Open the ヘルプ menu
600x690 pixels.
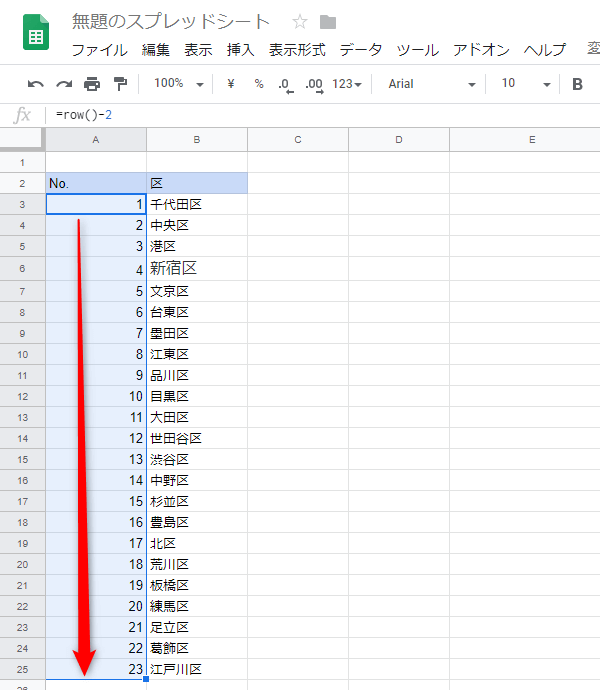pos(545,50)
